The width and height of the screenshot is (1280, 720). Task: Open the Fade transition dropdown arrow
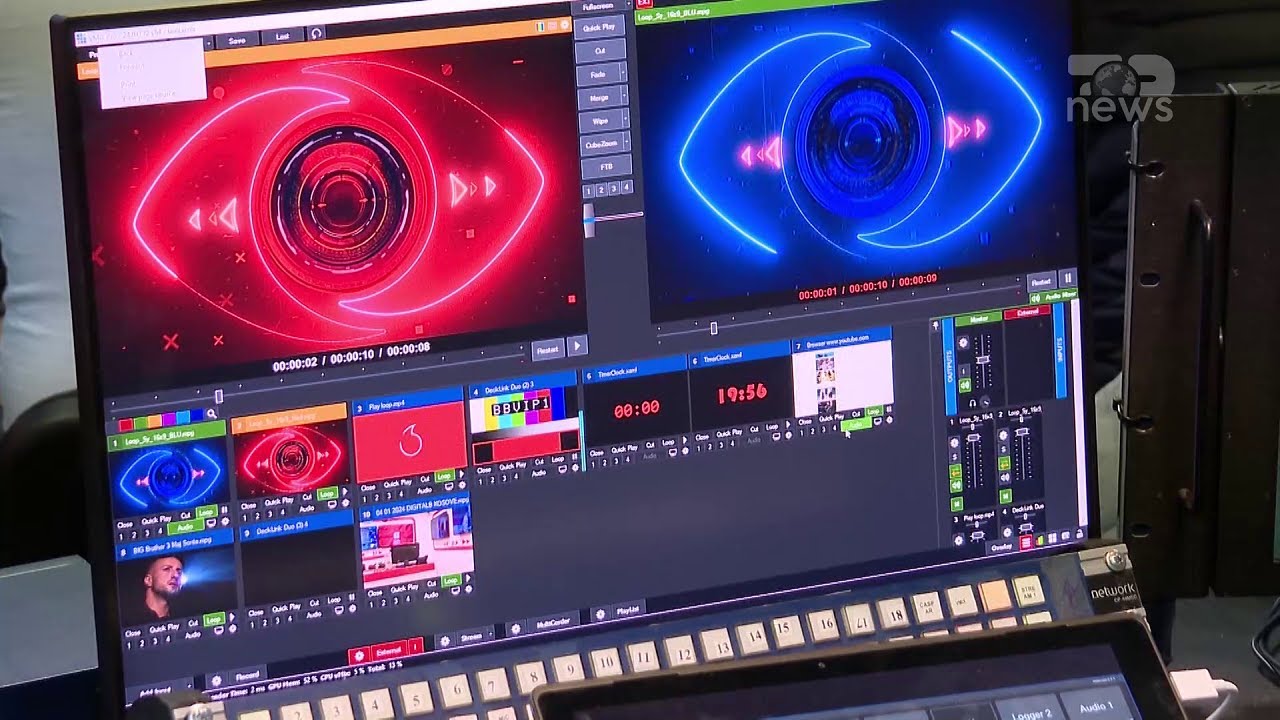tap(623, 73)
